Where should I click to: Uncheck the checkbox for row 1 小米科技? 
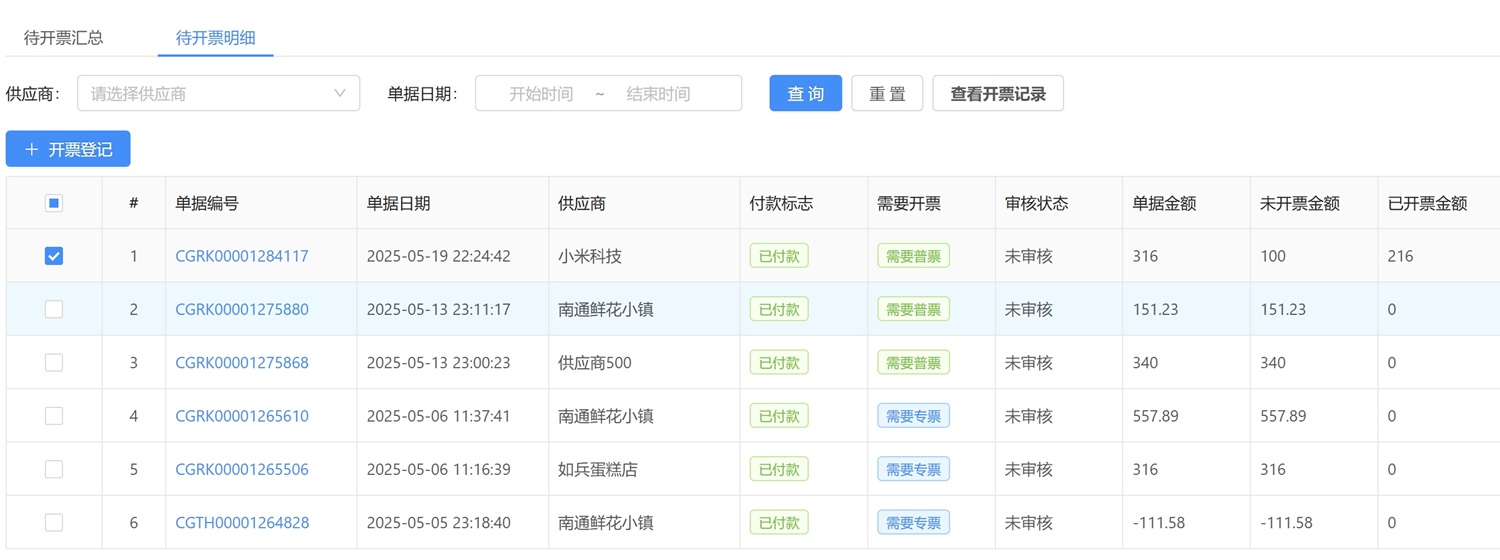(x=54, y=256)
